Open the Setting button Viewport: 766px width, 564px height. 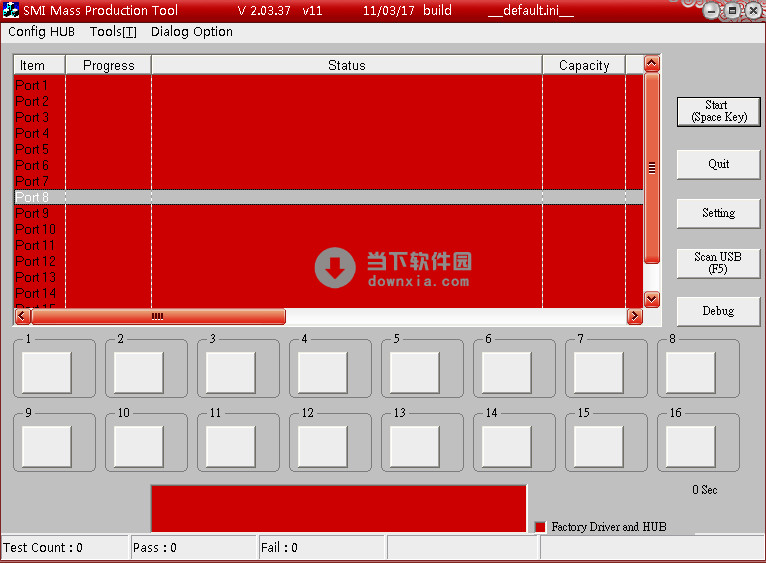tap(719, 213)
